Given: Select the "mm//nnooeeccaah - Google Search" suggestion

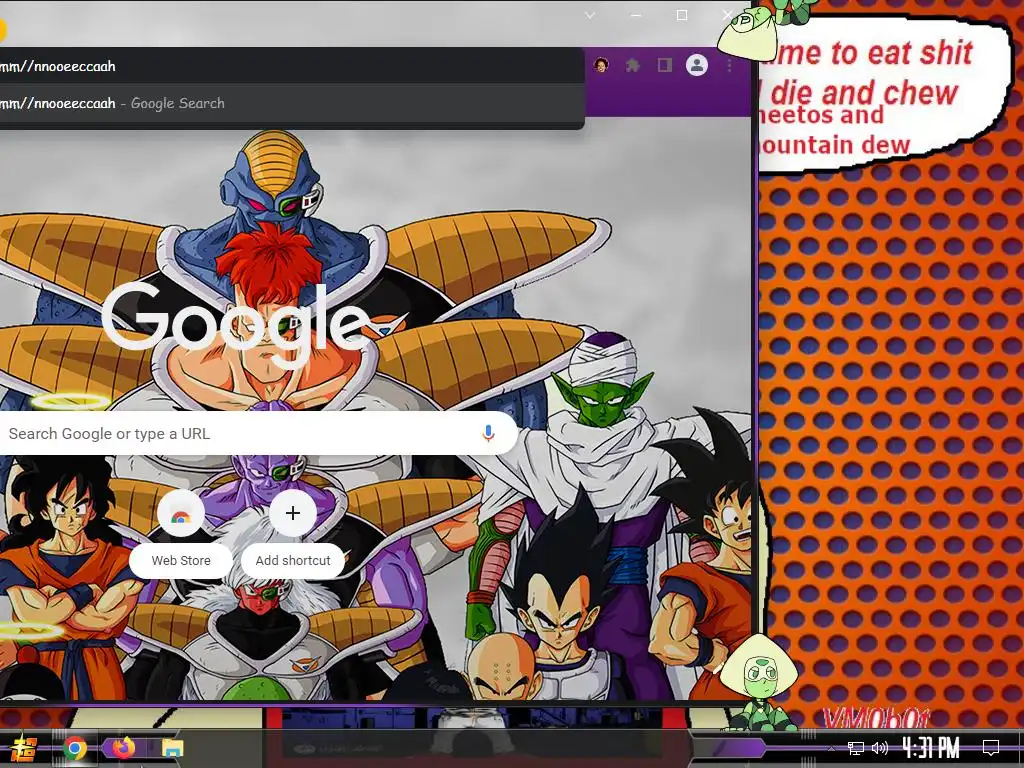Looking at the screenshot, I should tap(291, 103).
